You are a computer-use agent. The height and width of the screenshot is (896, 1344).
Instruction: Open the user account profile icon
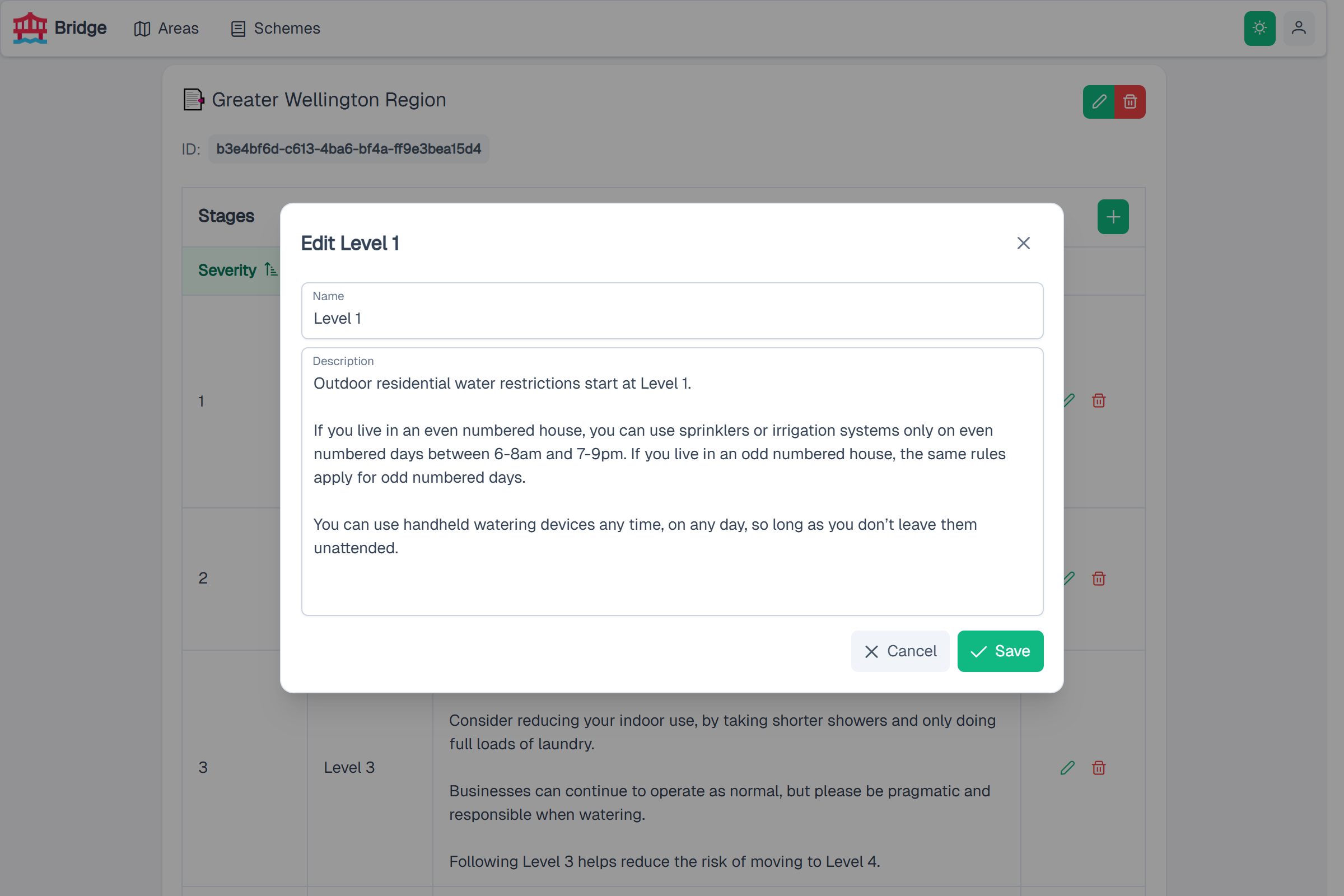tap(1298, 28)
